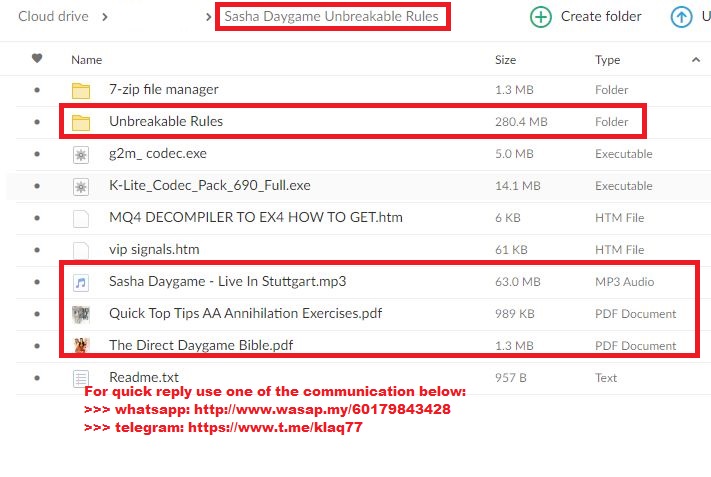Toggle favorite dot for vip signals.htm
Screen dimensions: 711x477
pos(37,250)
